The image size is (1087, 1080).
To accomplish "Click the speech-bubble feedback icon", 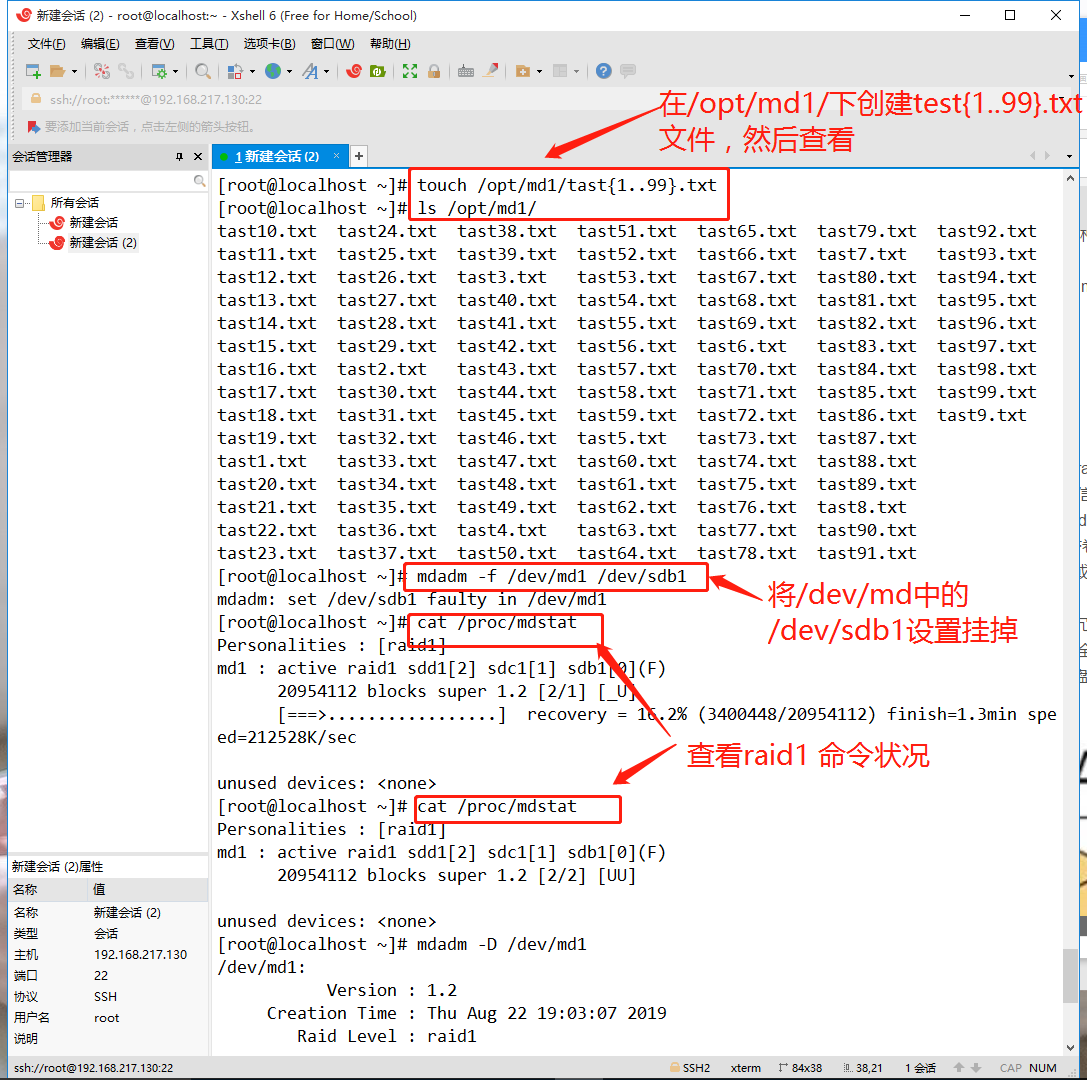I will tap(628, 71).
